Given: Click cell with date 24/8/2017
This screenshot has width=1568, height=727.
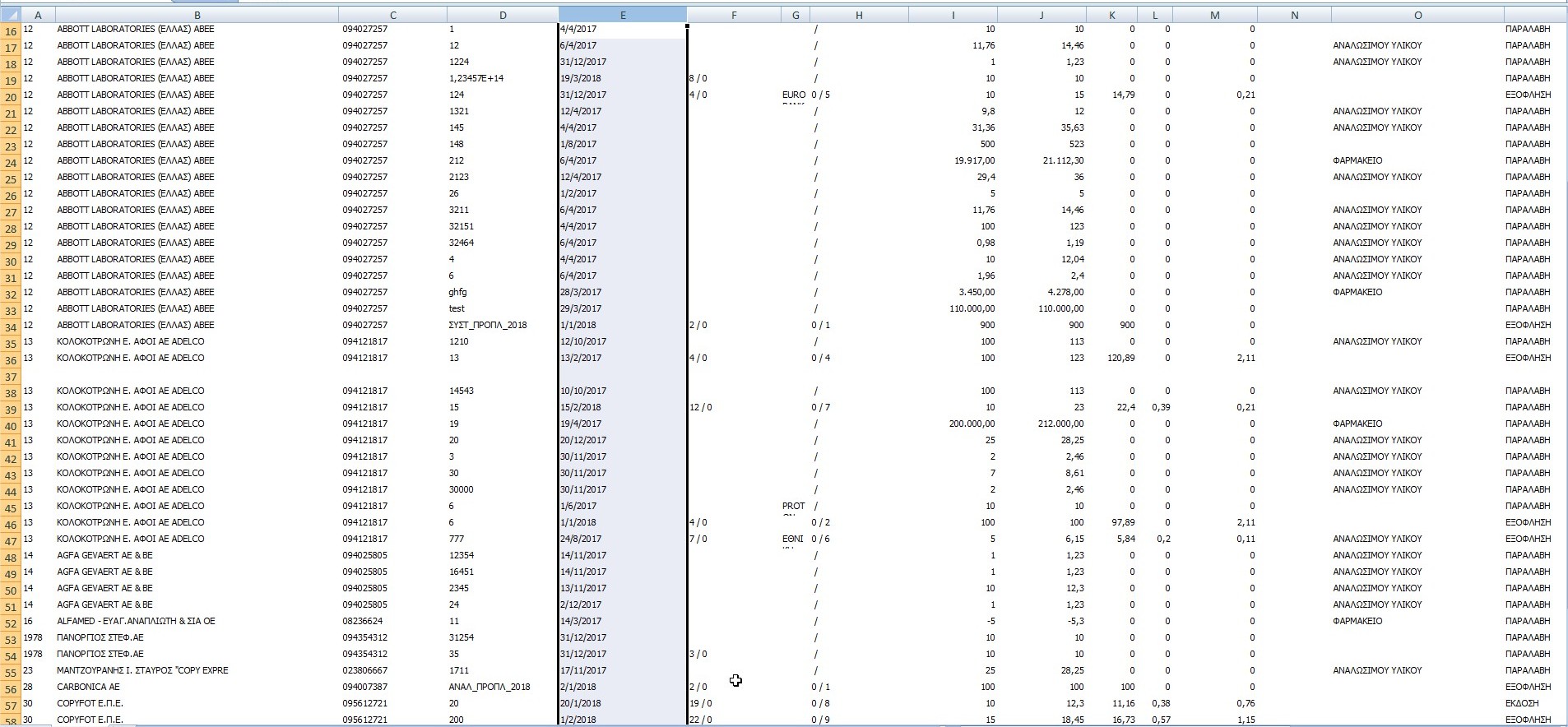Looking at the screenshot, I should (622, 539).
